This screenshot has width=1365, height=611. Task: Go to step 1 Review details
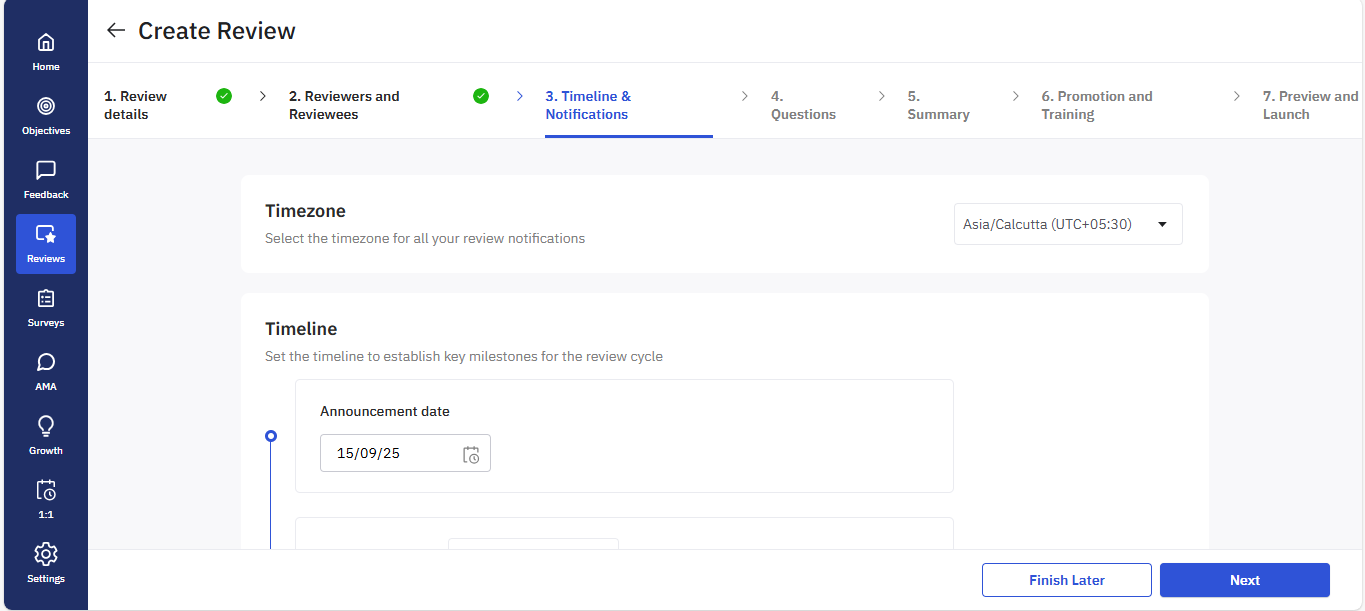(x=136, y=105)
